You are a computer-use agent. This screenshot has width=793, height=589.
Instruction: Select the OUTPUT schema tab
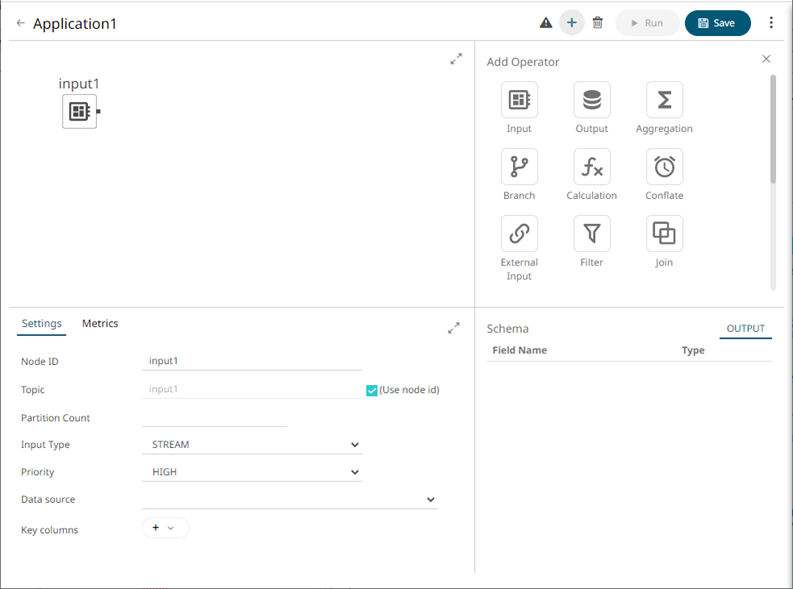coord(745,328)
